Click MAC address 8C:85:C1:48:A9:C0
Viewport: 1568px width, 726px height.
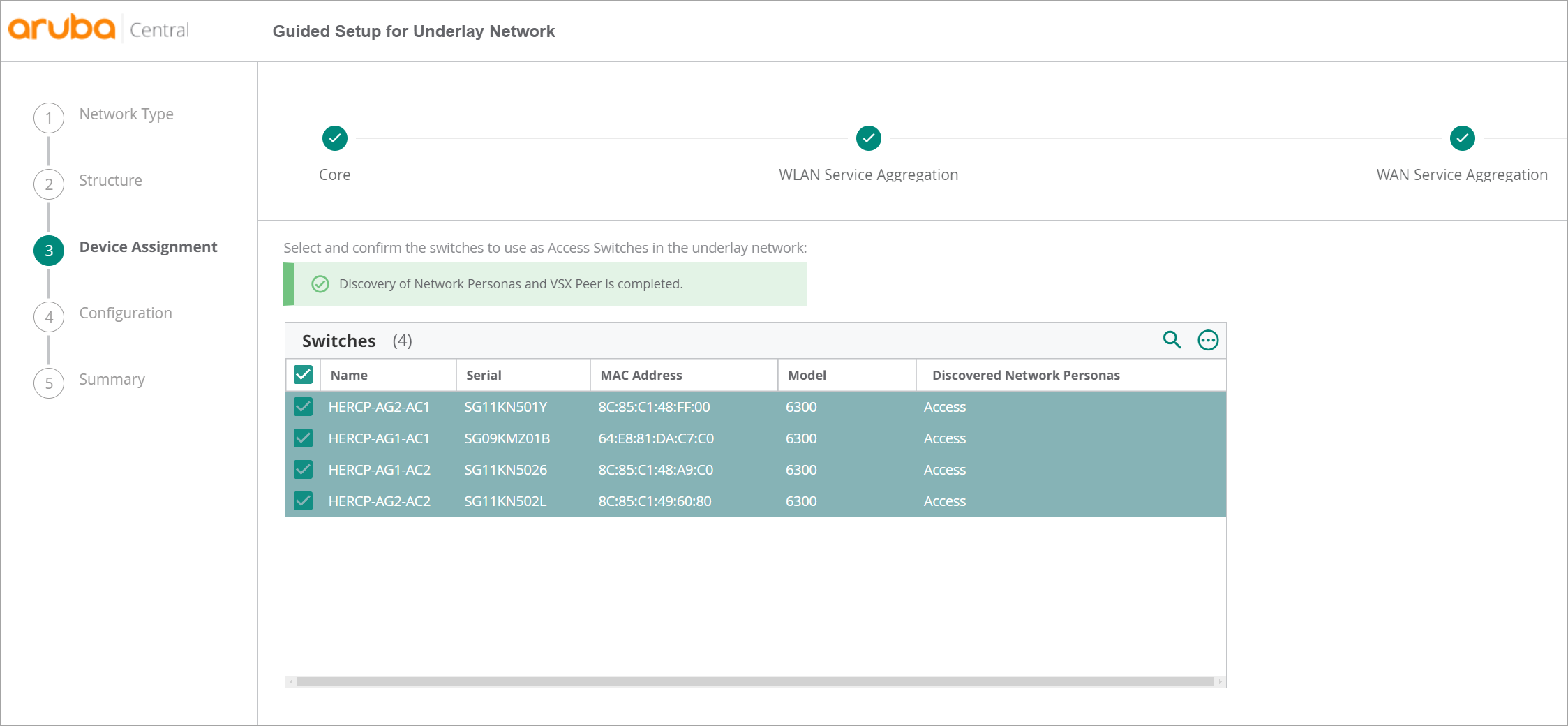[x=655, y=470]
